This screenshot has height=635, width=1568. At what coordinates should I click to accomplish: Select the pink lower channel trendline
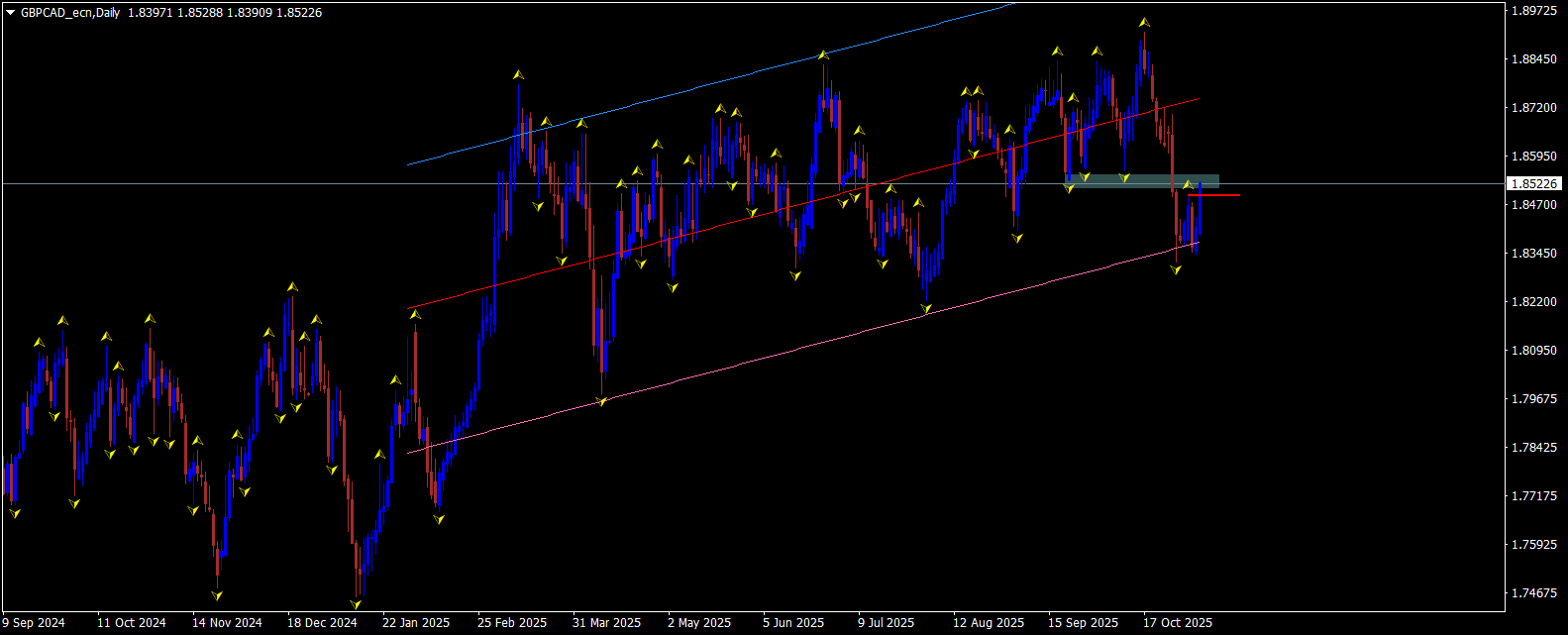(x=802, y=347)
